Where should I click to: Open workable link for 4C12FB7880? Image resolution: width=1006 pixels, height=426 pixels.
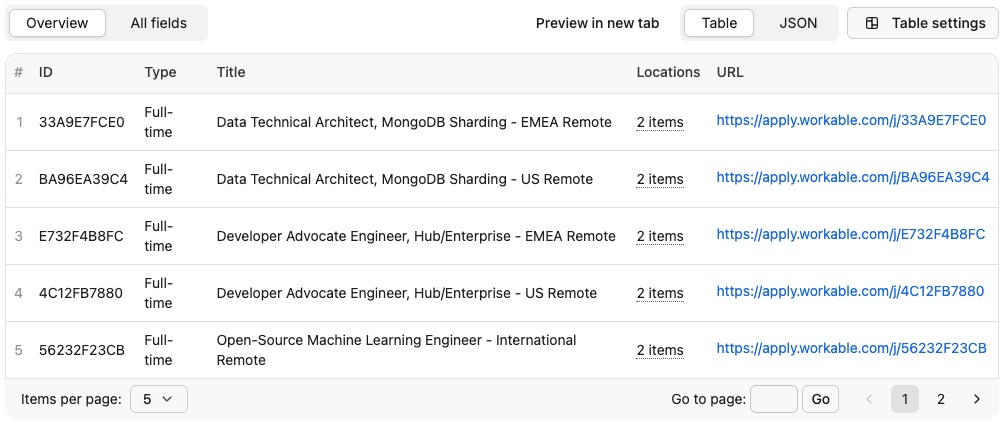click(x=850, y=292)
